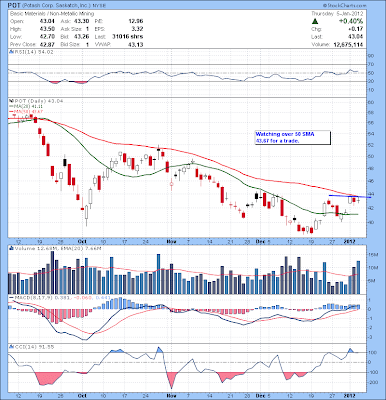Click the RSI(14) panel legend icon
This screenshot has width=386, height=400.
[x=11, y=52]
